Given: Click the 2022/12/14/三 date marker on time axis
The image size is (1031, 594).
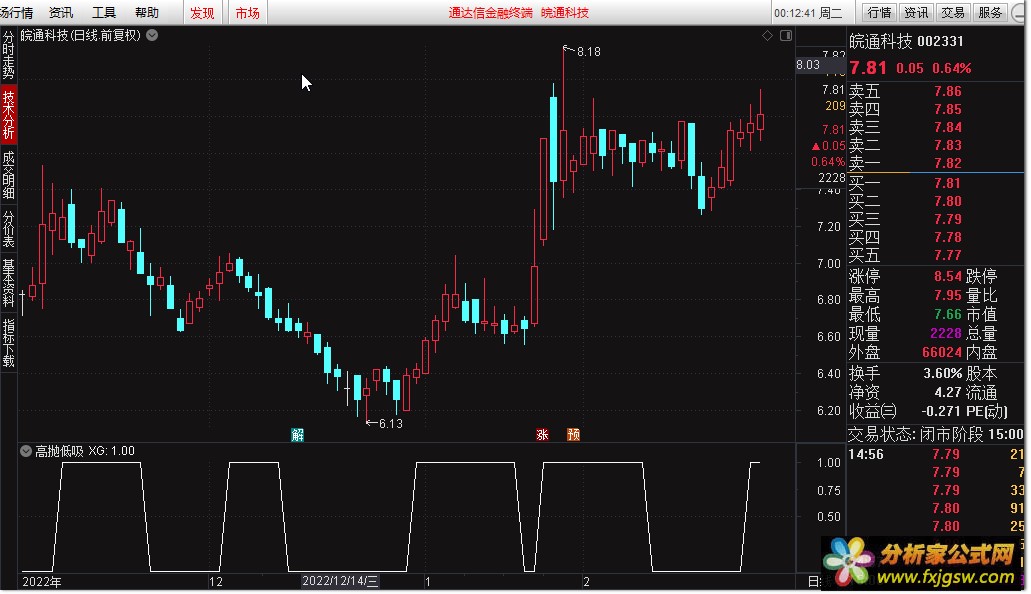Looking at the screenshot, I should pyautogui.click(x=340, y=581).
